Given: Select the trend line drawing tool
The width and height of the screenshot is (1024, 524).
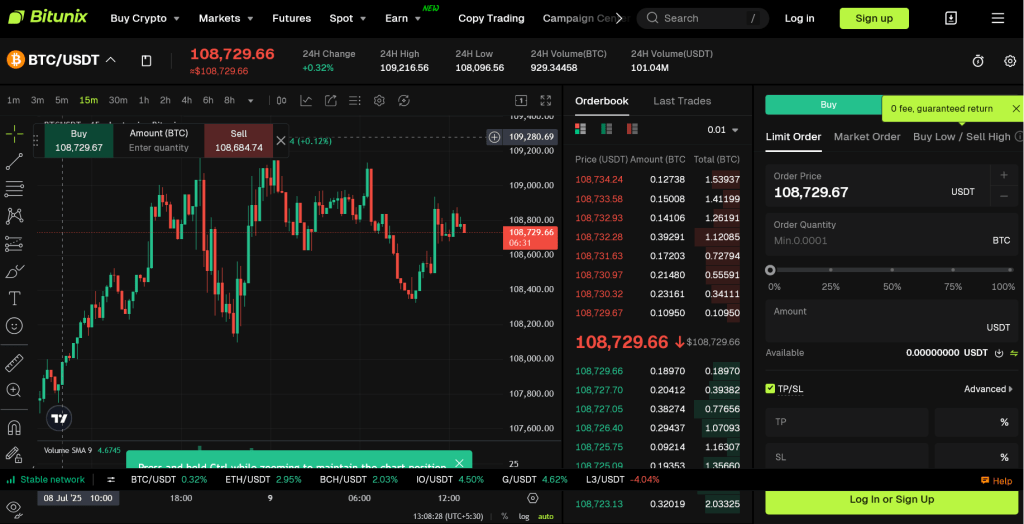Looking at the screenshot, I should pos(14,161).
